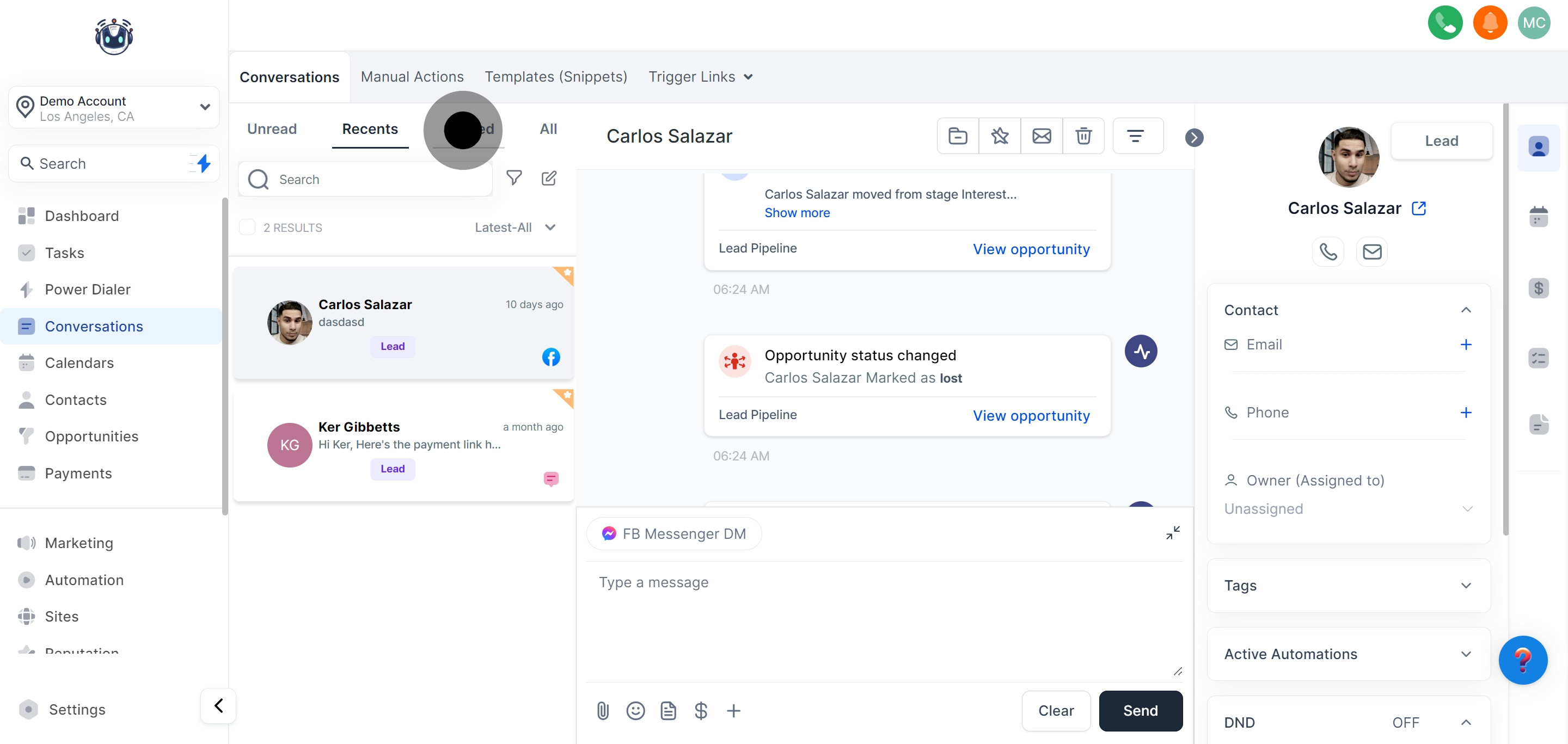1568x744 pixels.
Task: Click the star conversation icon
Action: pyautogui.click(x=1000, y=136)
